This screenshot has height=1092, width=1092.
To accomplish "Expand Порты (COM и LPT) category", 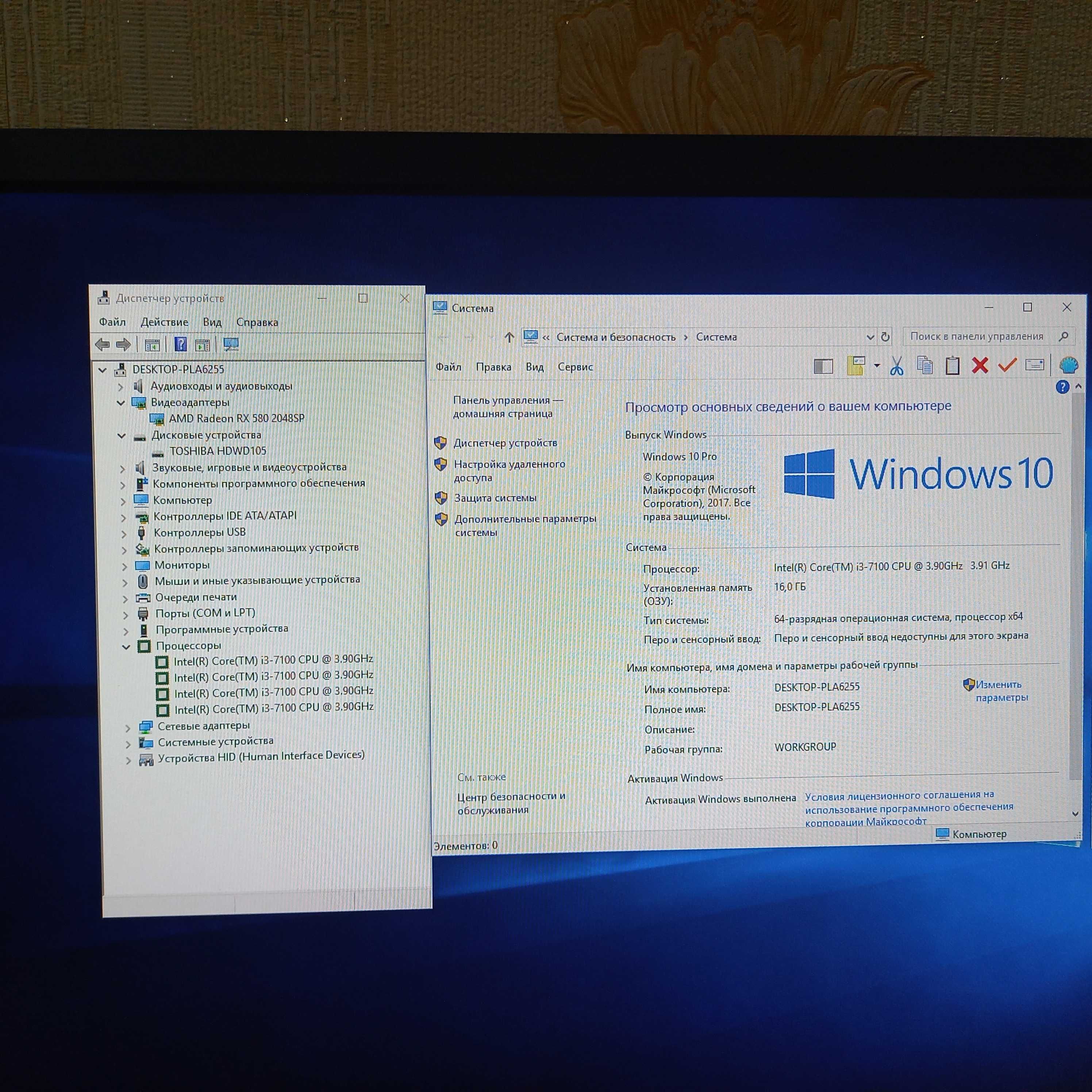I will pyautogui.click(x=126, y=614).
